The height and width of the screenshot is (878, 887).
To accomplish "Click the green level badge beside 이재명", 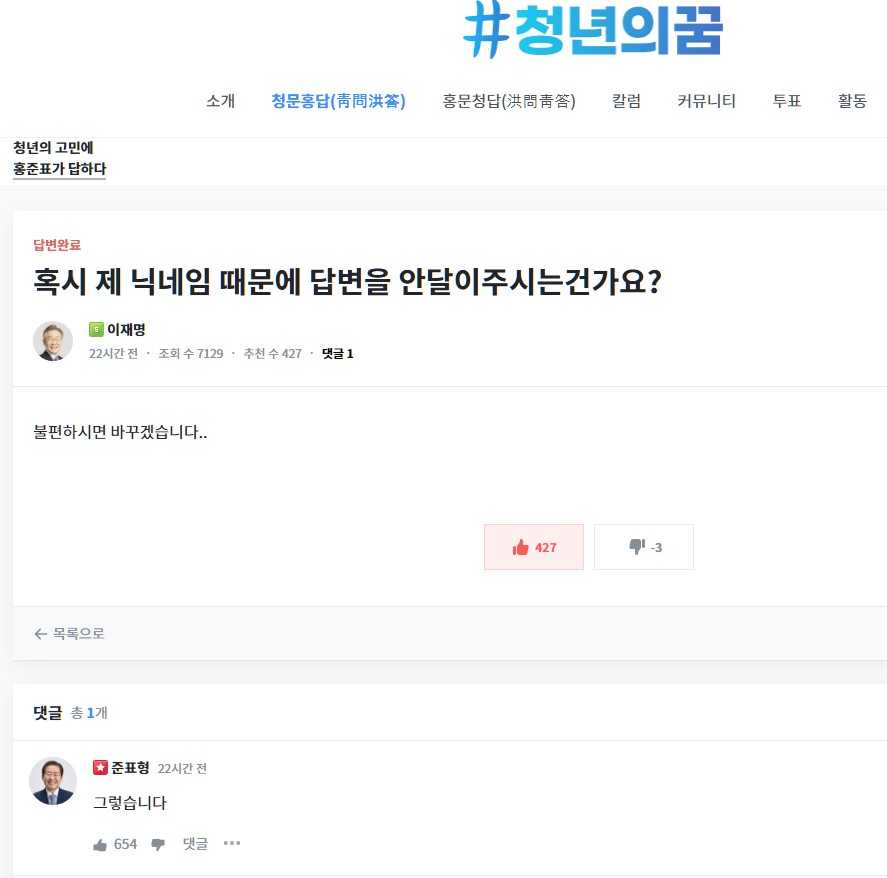I will (96, 329).
